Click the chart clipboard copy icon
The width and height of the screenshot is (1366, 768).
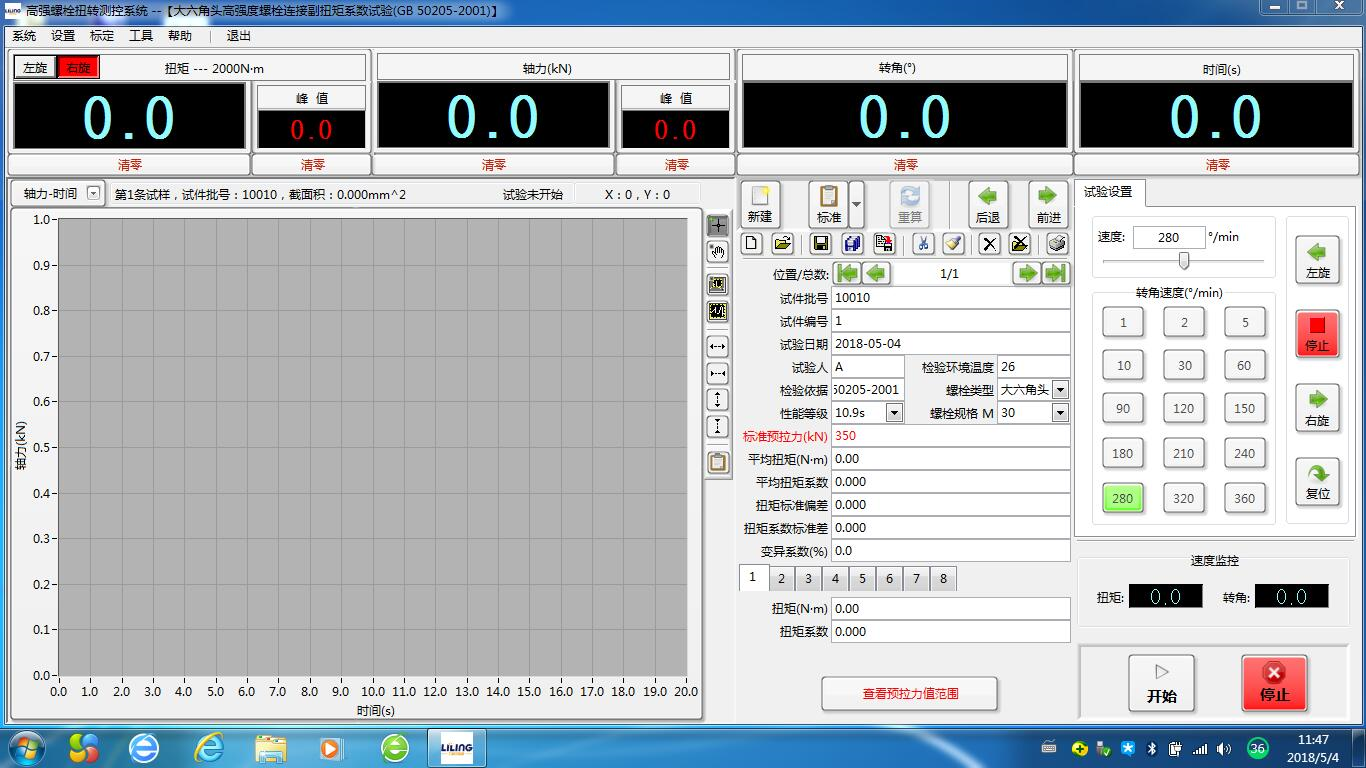(x=717, y=462)
